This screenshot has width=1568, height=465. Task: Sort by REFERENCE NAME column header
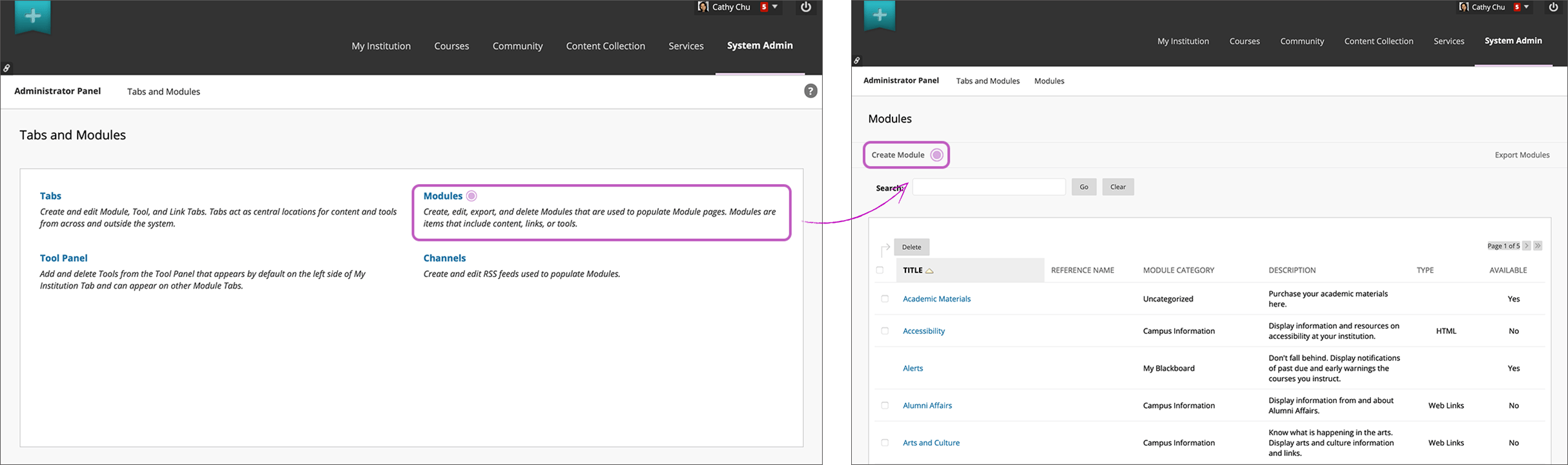click(x=1082, y=270)
